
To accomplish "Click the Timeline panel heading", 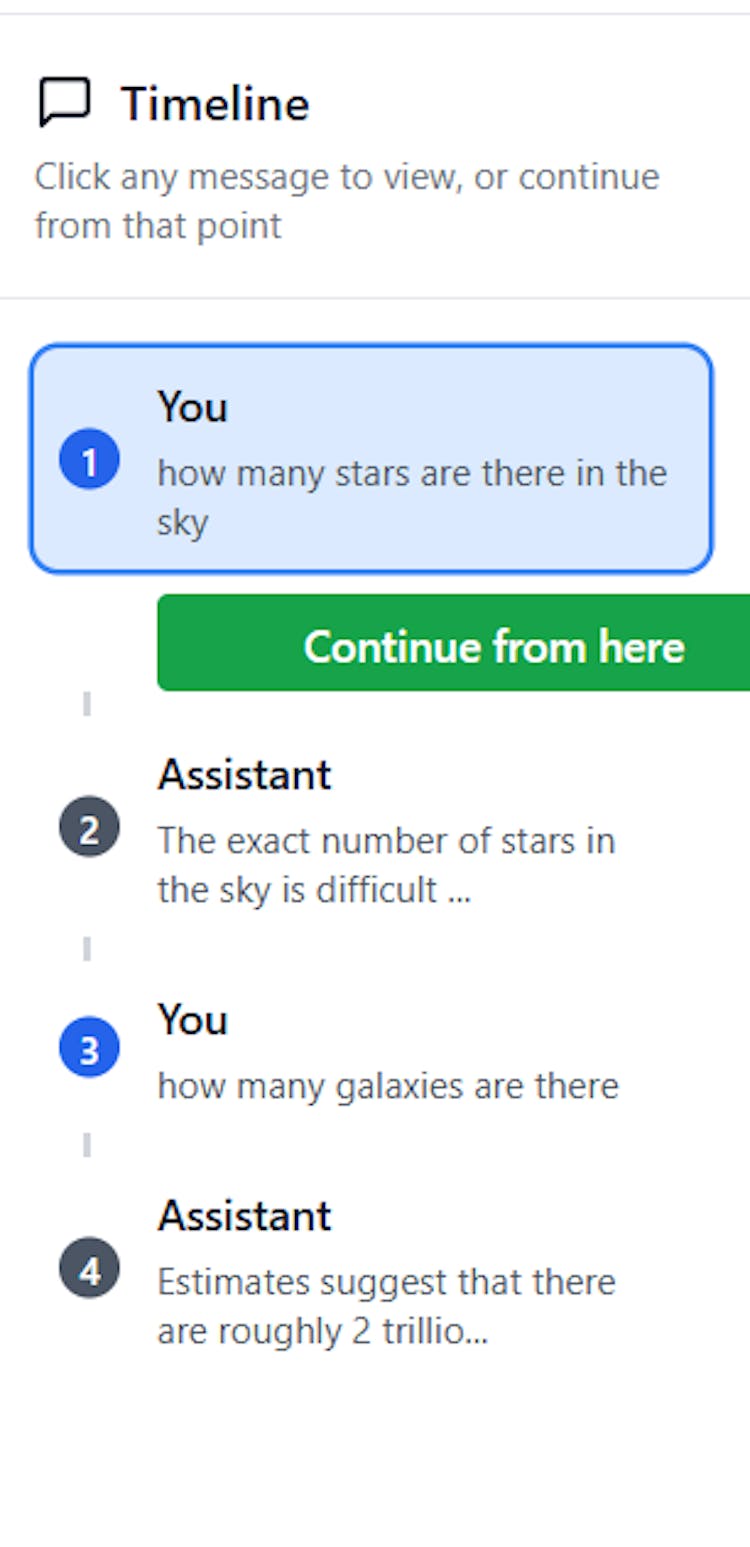I will click(x=215, y=104).
